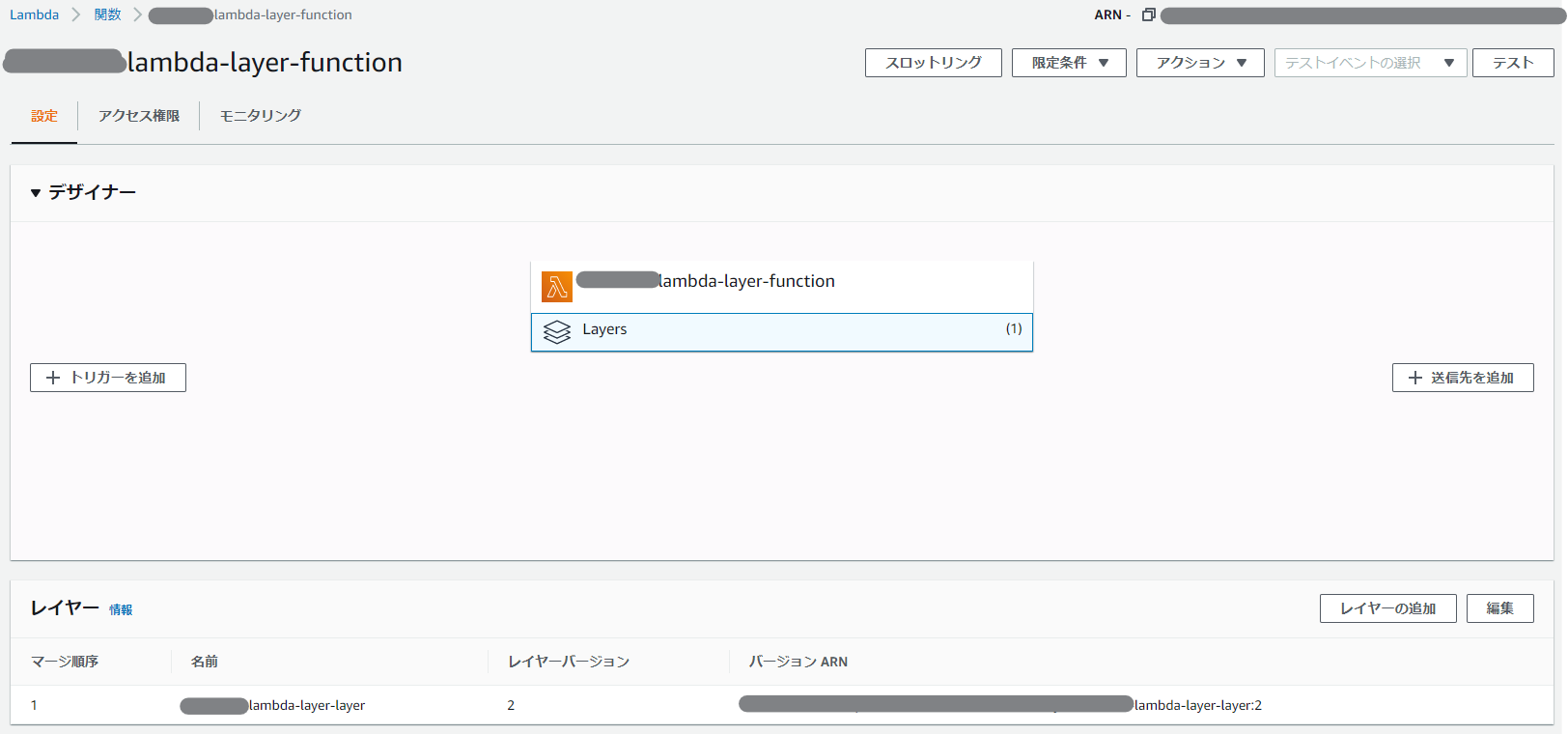Image resolution: width=1568 pixels, height=734 pixels.
Task: Click the テスト button
Action: click(x=1513, y=63)
